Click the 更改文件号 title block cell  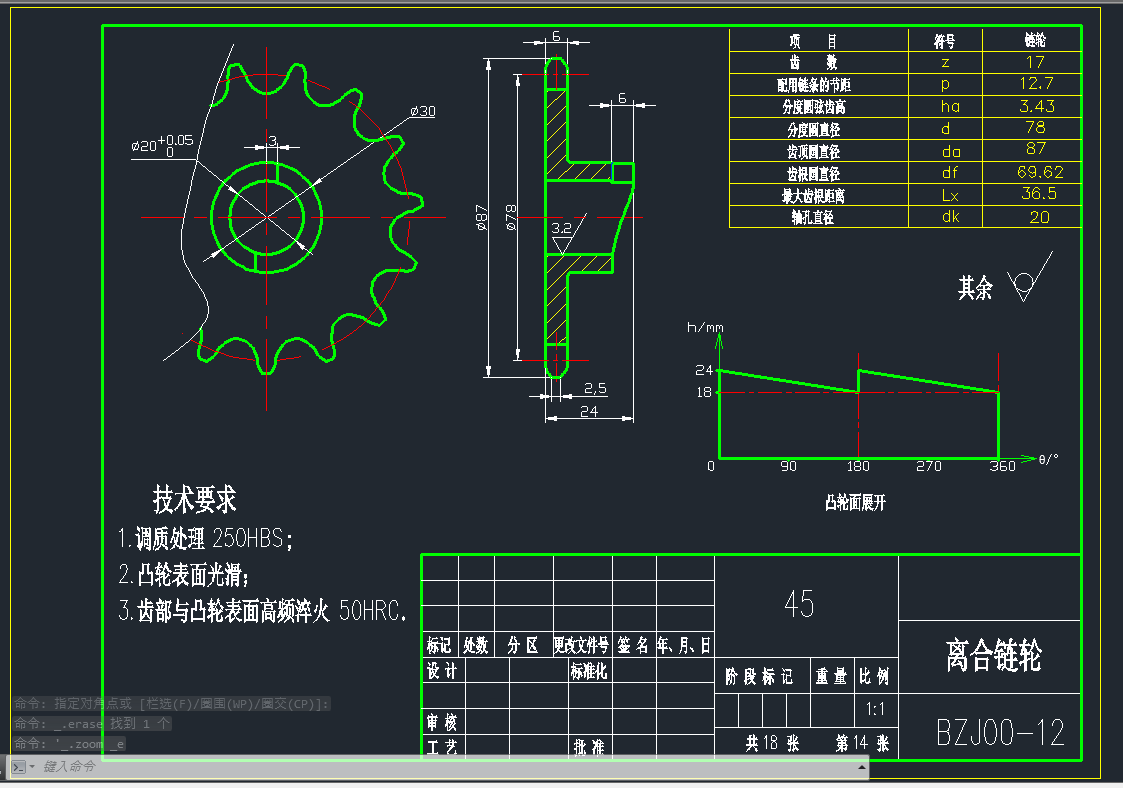[x=581, y=645]
